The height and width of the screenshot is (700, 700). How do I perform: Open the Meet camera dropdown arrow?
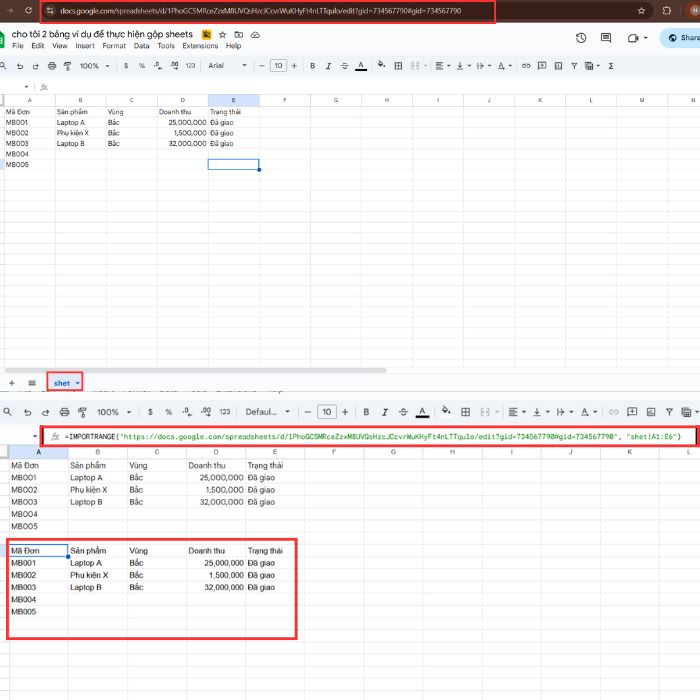tap(646, 38)
